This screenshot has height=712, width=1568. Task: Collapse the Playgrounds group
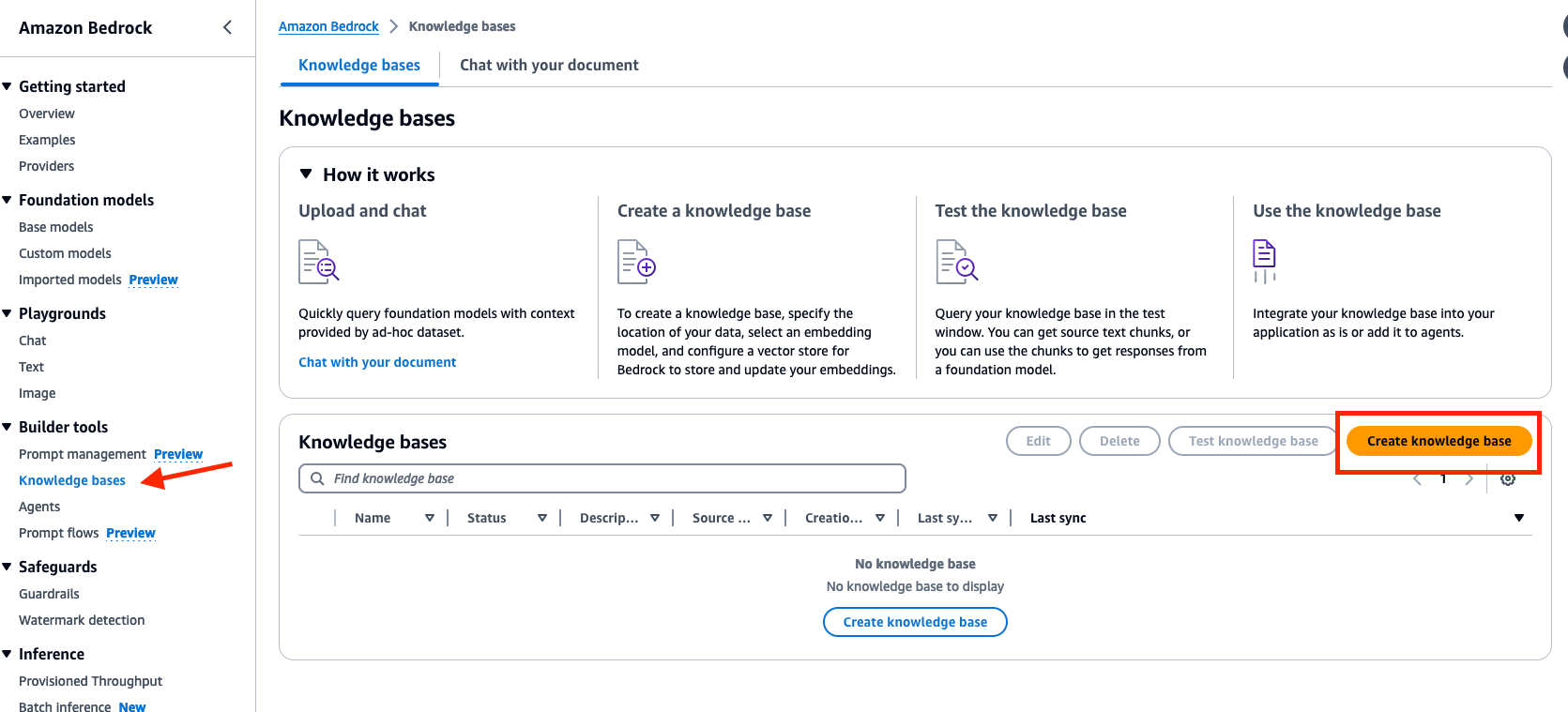point(8,313)
